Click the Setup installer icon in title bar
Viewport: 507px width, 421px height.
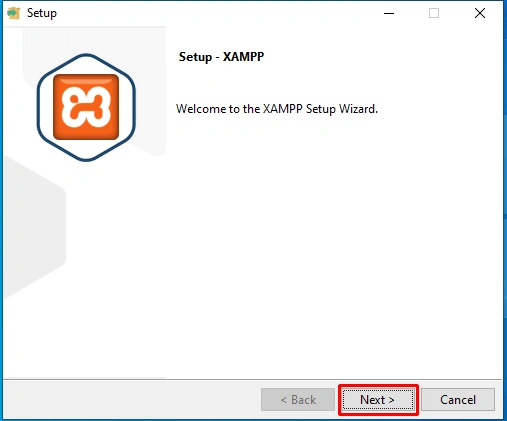[13, 13]
